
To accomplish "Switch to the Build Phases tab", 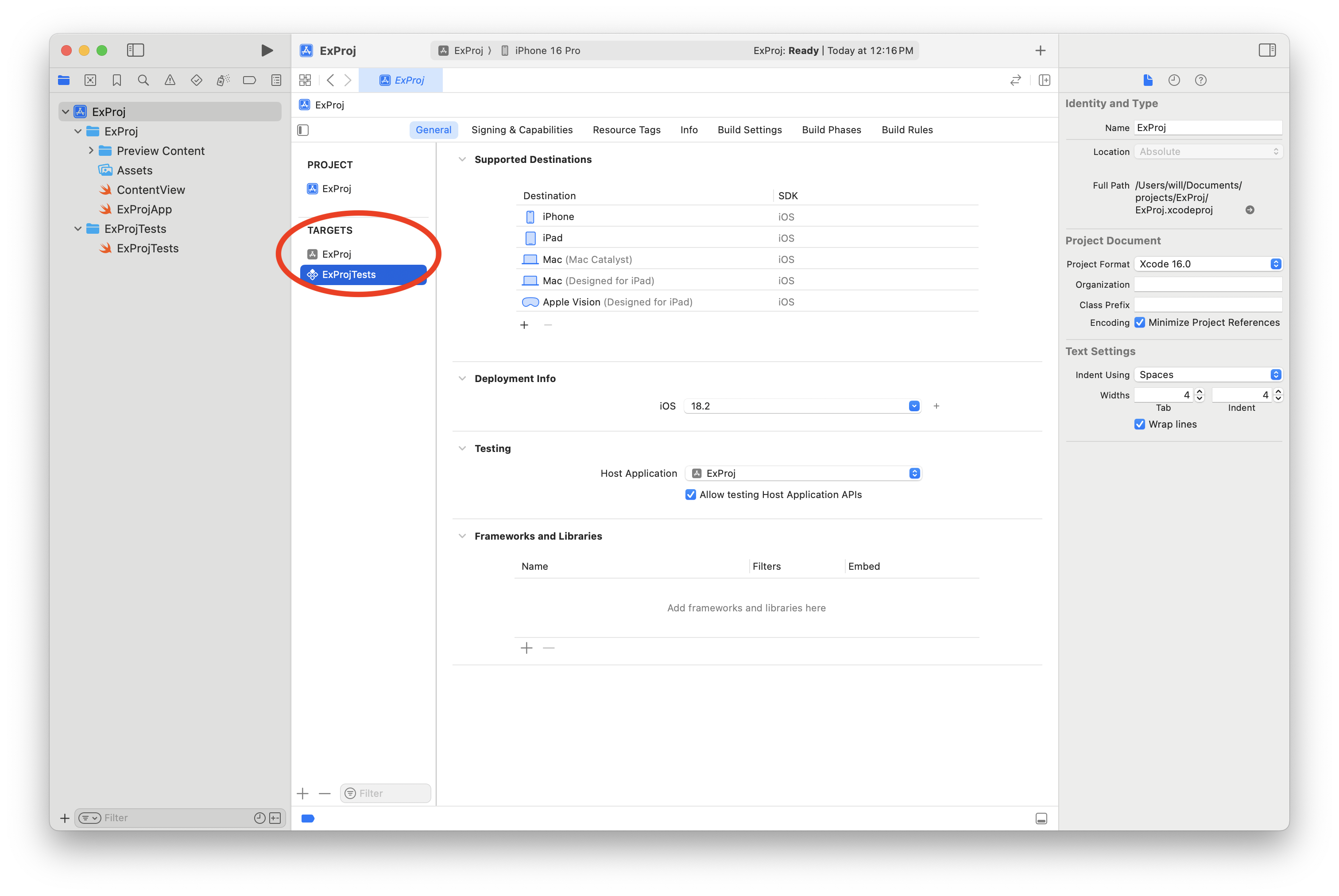I will pyautogui.click(x=831, y=130).
